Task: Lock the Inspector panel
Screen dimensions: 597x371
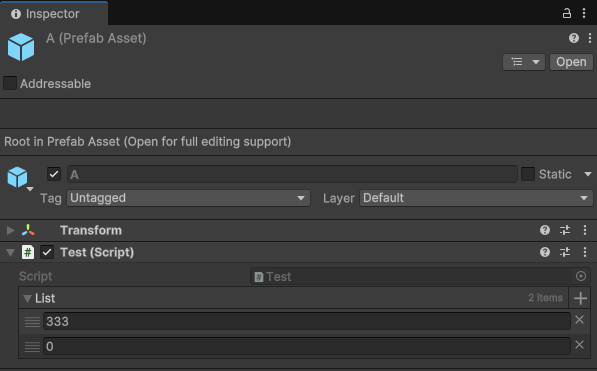Action: coord(567,14)
